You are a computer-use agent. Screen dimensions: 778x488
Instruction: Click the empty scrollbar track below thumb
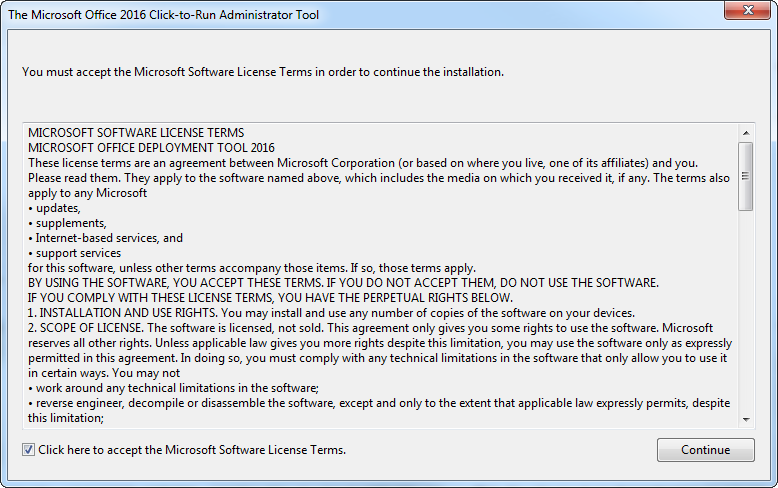tap(746, 311)
